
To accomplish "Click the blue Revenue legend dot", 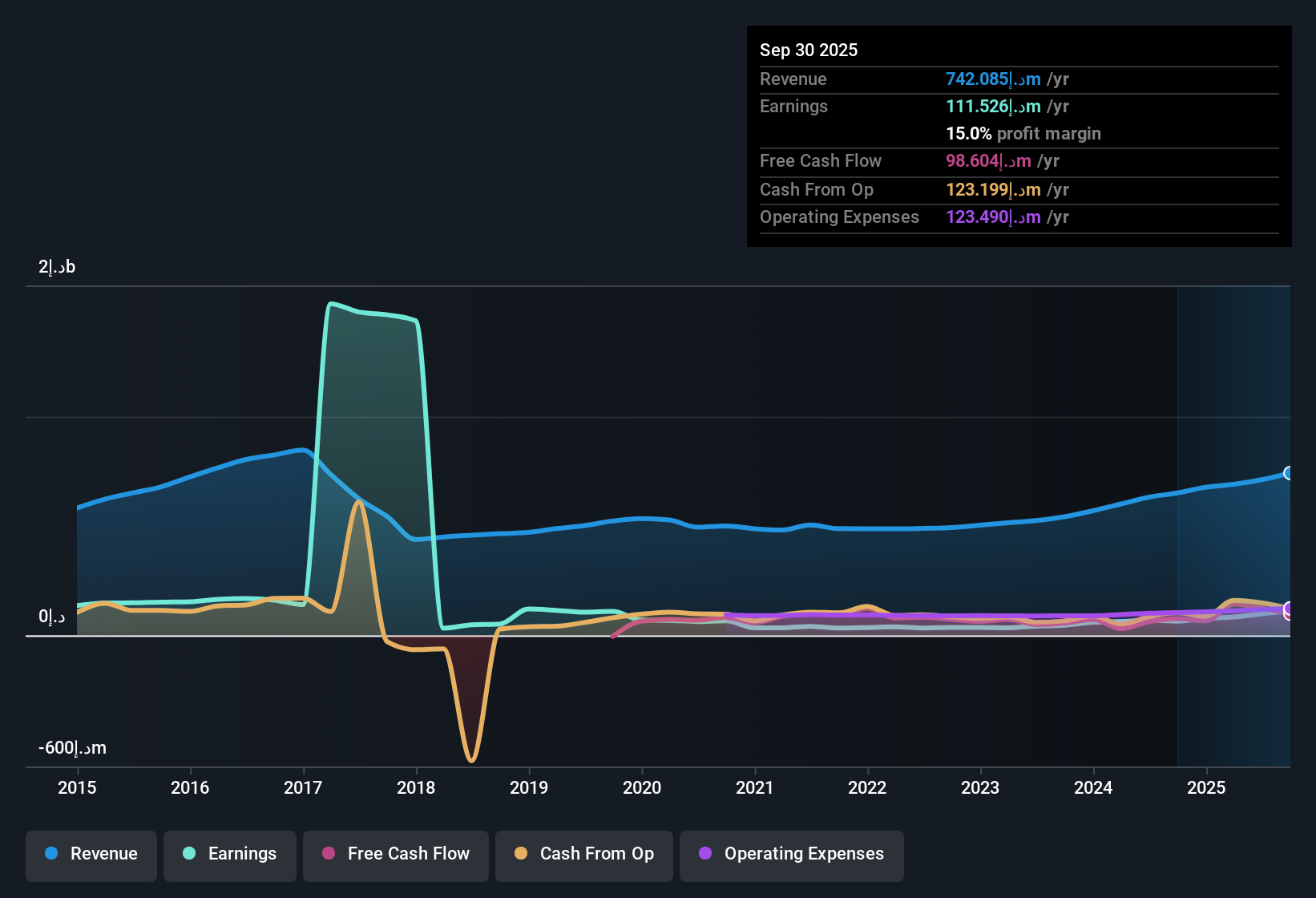I will tap(51, 853).
